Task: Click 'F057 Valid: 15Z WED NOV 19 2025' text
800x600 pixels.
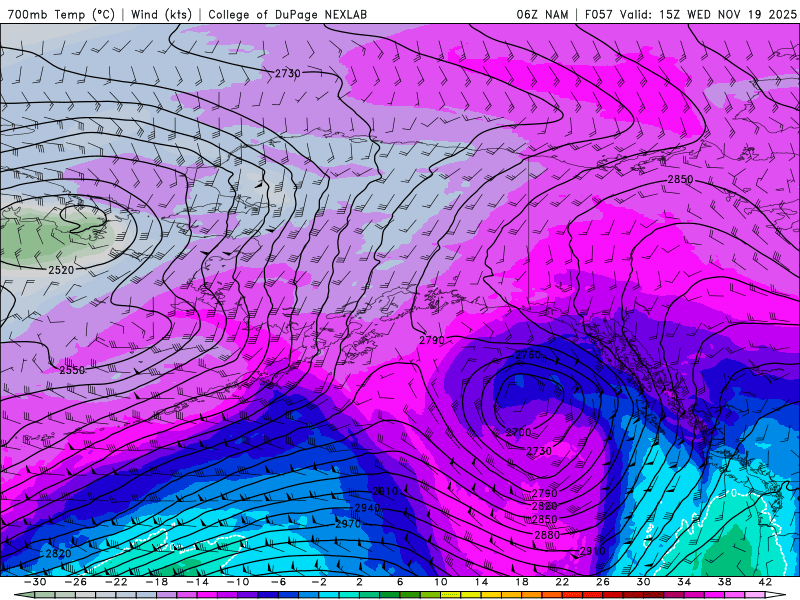Action: tap(690, 14)
